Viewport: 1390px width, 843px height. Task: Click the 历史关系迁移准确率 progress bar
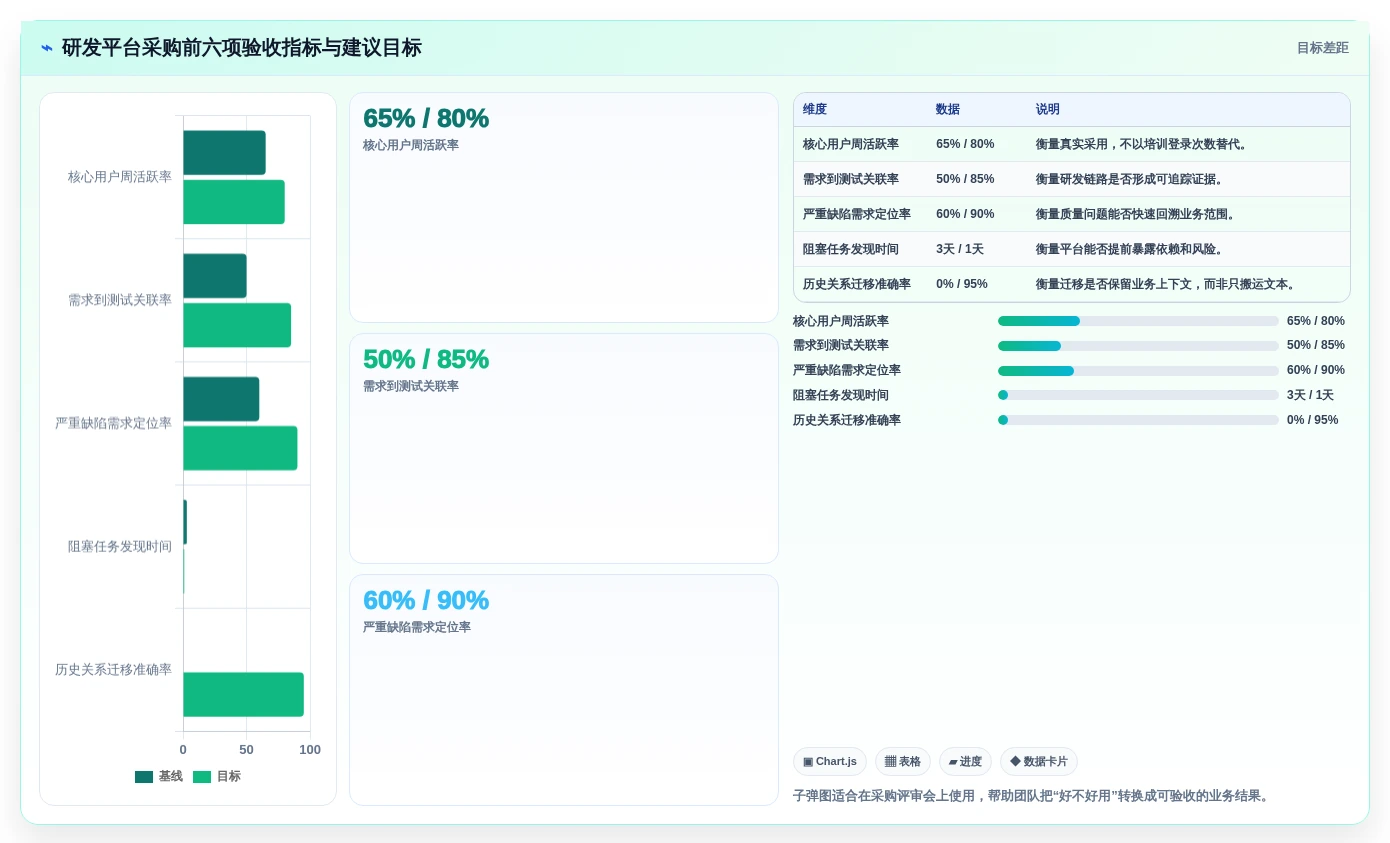click(1138, 420)
